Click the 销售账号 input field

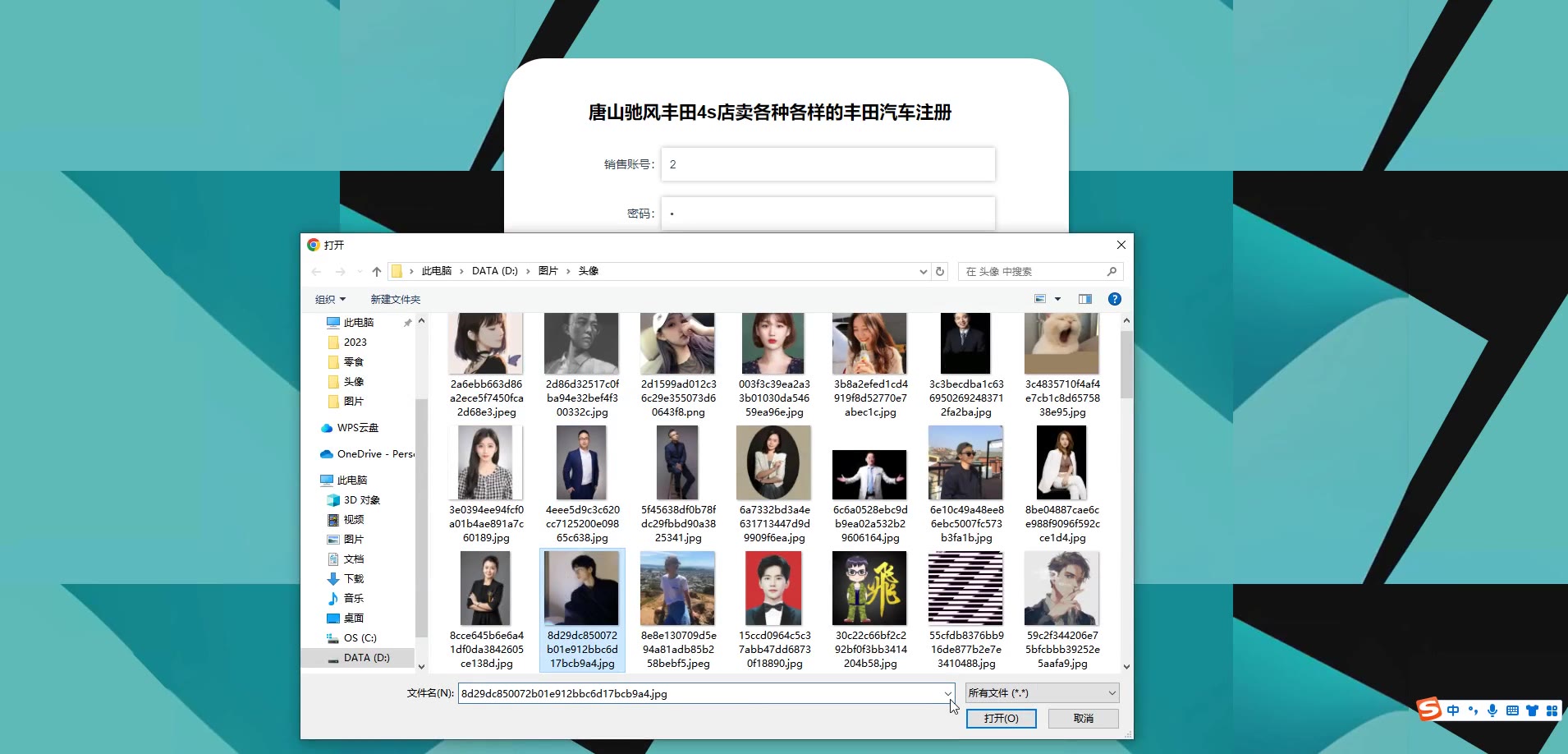tap(828, 164)
